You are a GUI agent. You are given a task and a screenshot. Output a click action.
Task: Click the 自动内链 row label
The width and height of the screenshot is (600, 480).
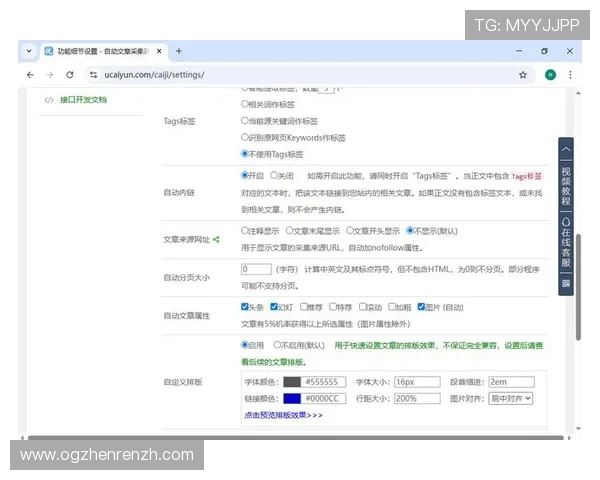[x=179, y=193]
